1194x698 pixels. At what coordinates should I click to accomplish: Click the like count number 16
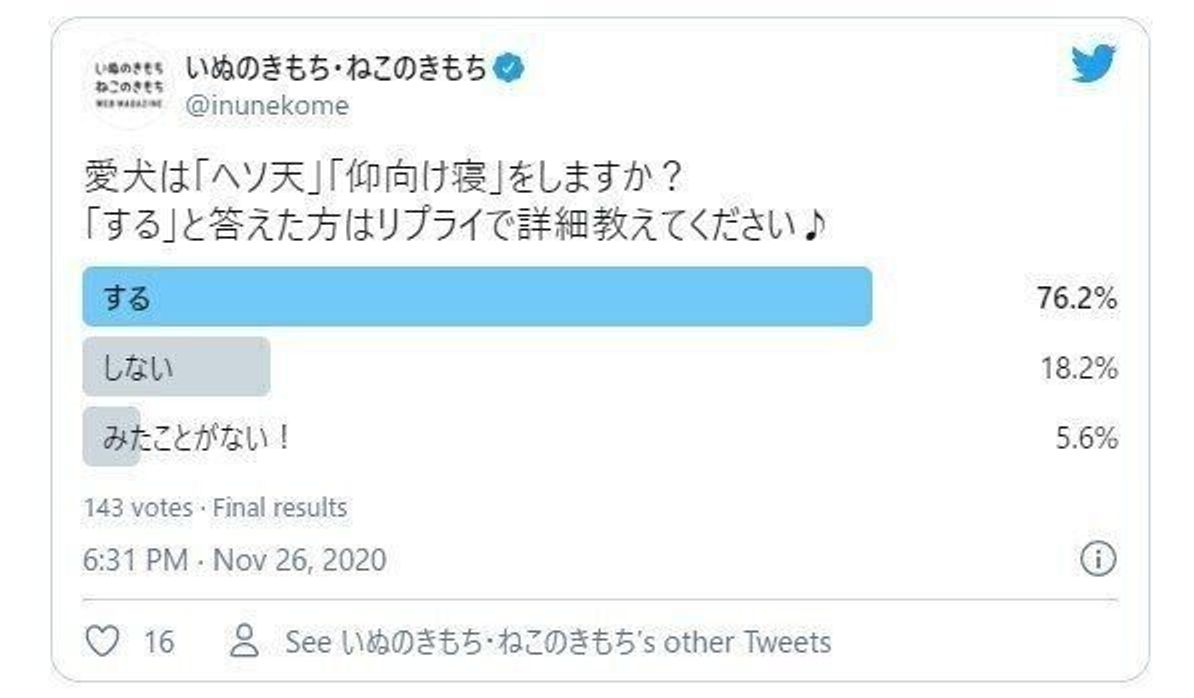[158, 641]
